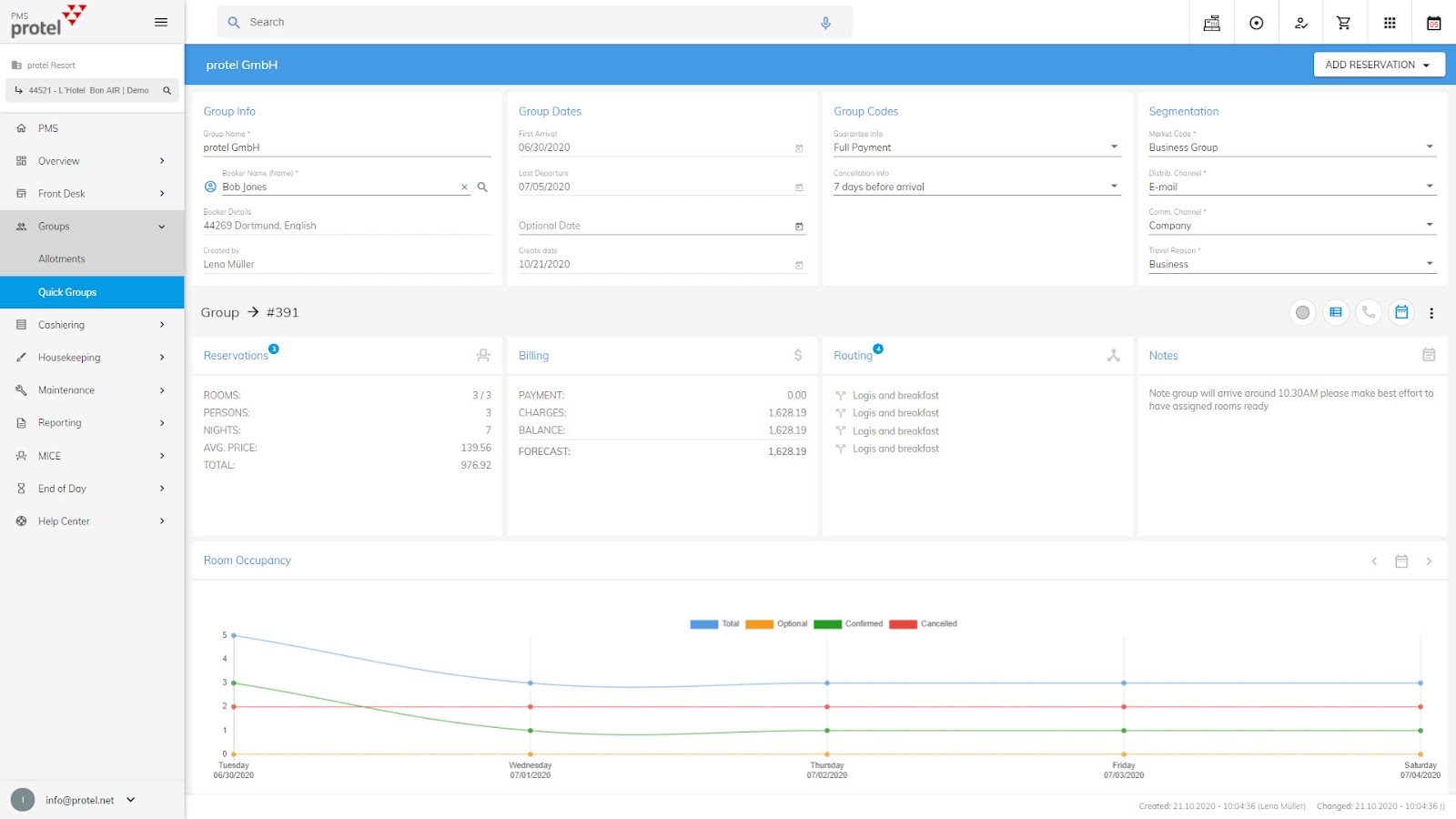Expand Maintenance sidebar item
The height and width of the screenshot is (819, 1456).
(92, 390)
